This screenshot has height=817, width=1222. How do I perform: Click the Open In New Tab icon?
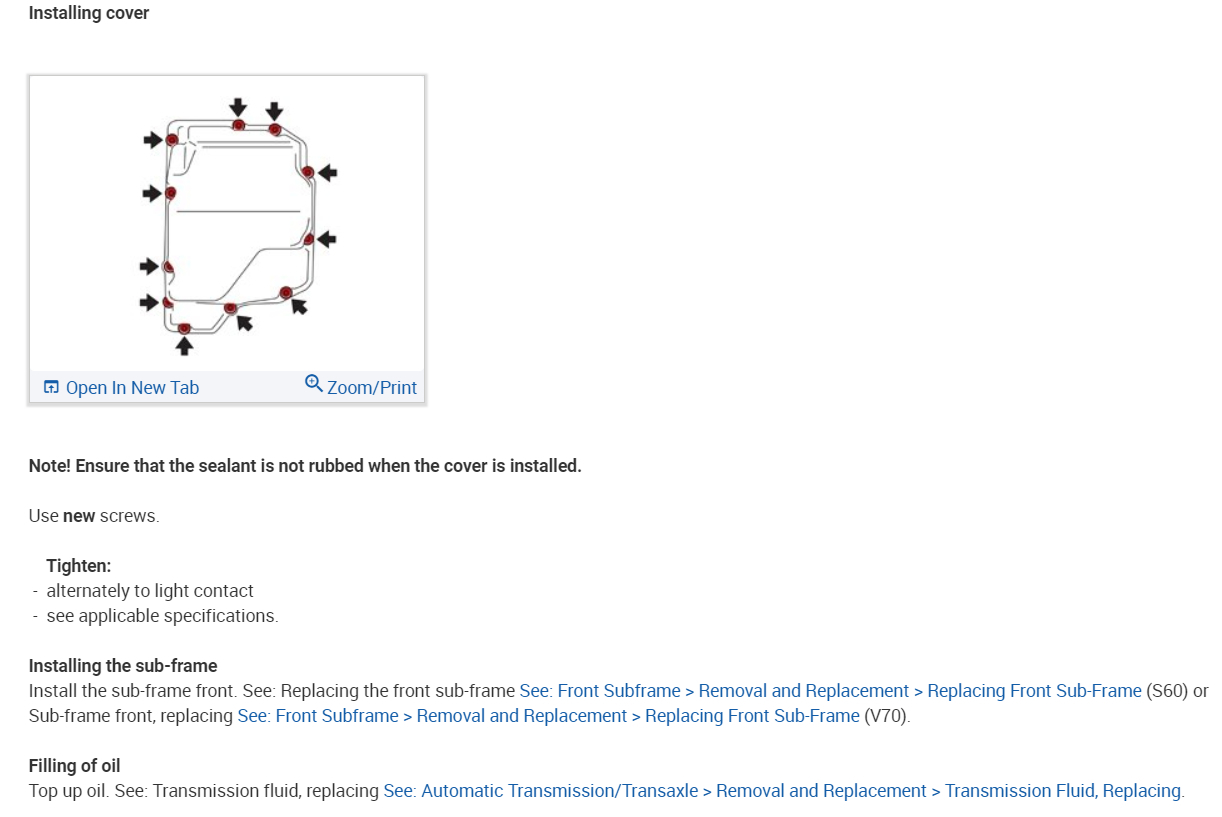51,388
